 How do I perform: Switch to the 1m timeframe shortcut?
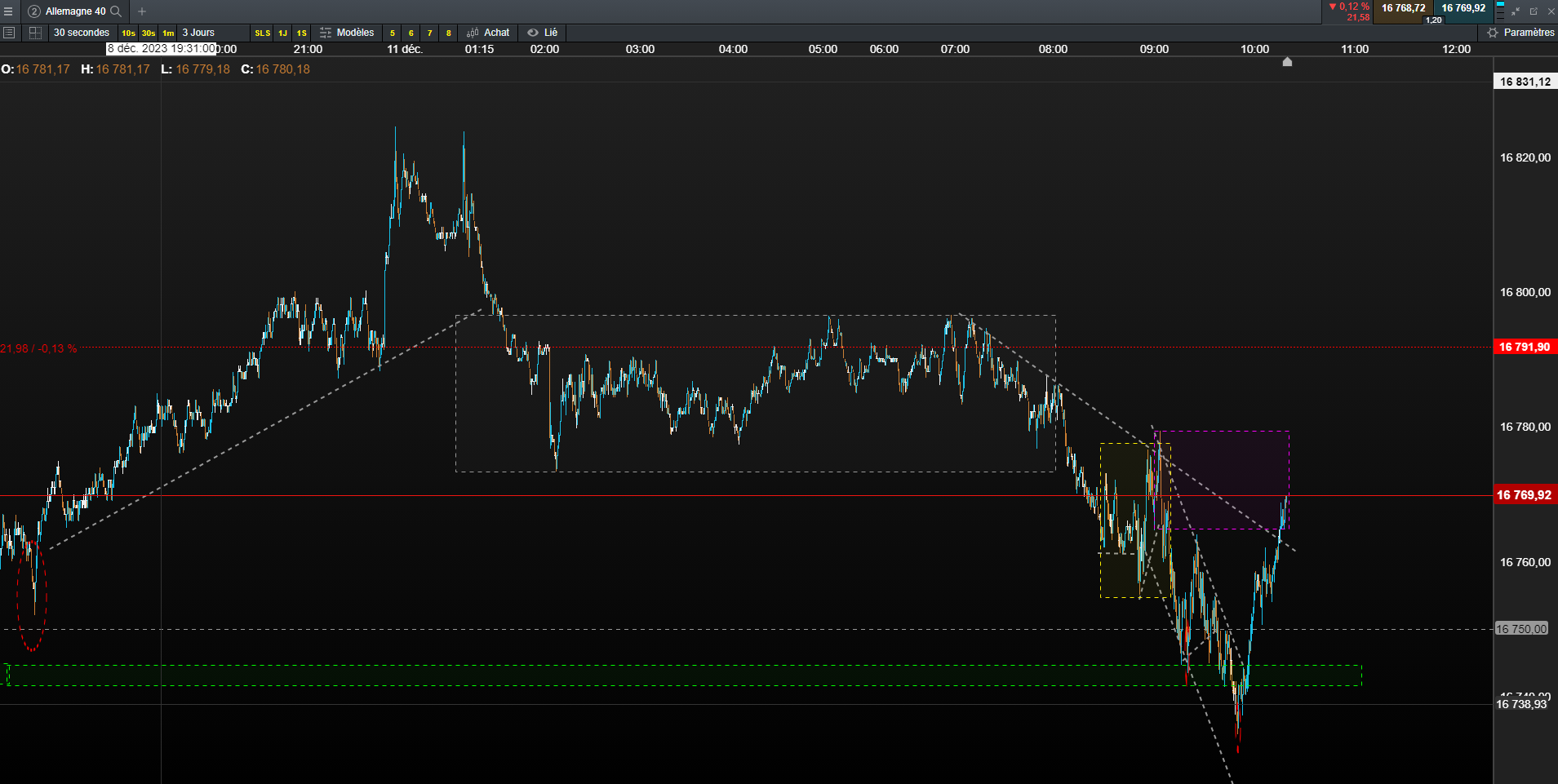pyautogui.click(x=168, y=33)
